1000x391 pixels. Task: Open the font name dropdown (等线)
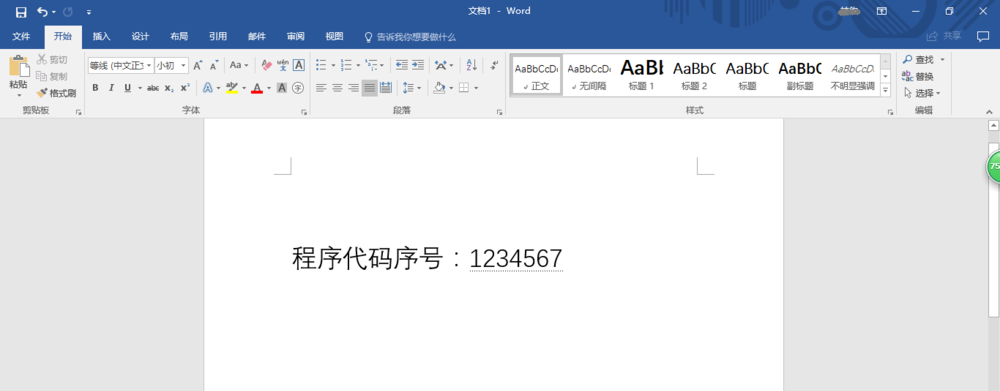click(149, 65)
